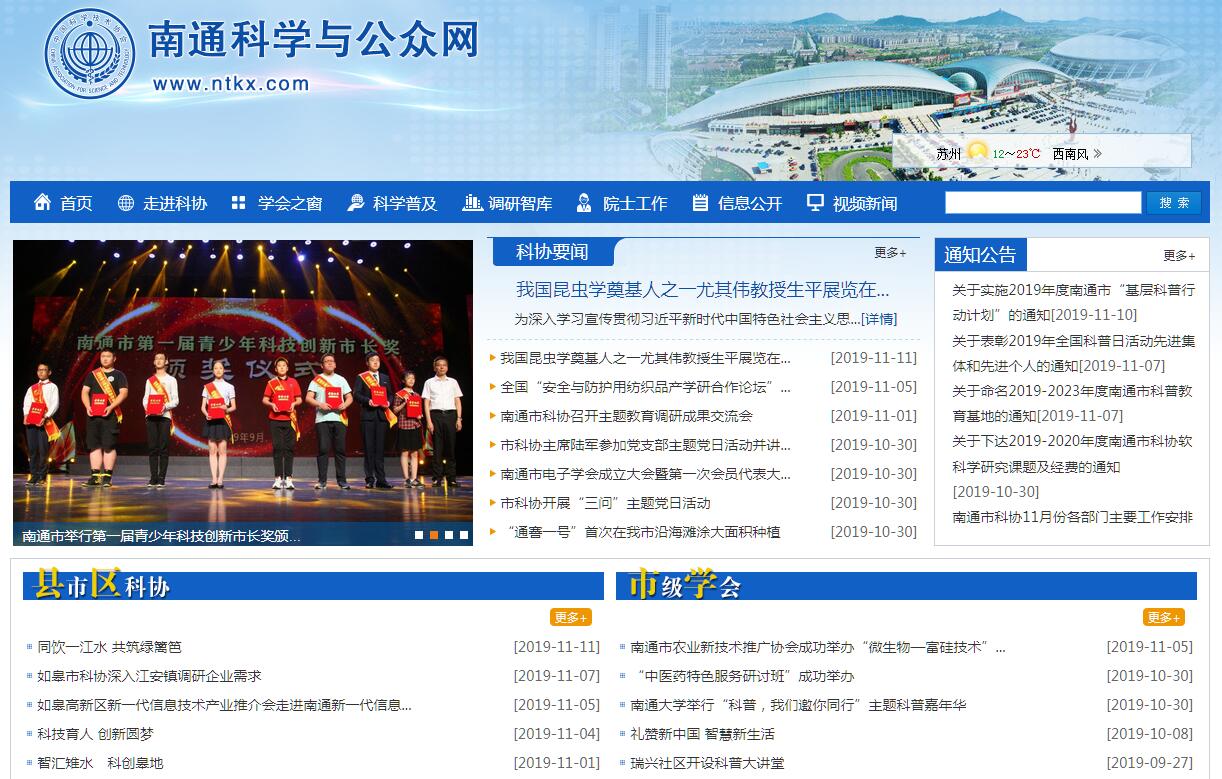Open the 通知公告 tab header
The height and width of the screenshot is (779, 1222).
click(x=980, y=254)
